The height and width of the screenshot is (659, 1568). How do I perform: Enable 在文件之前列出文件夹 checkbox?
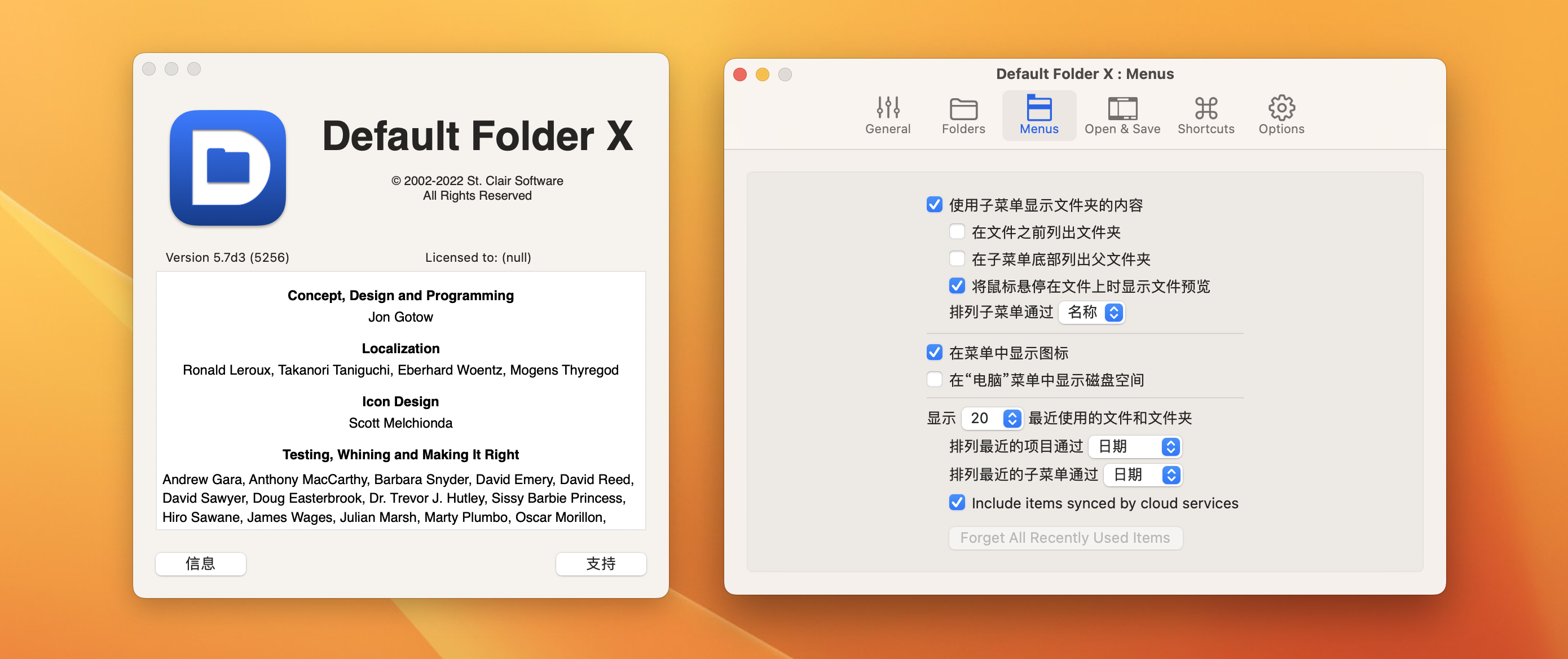pos(956,232)
